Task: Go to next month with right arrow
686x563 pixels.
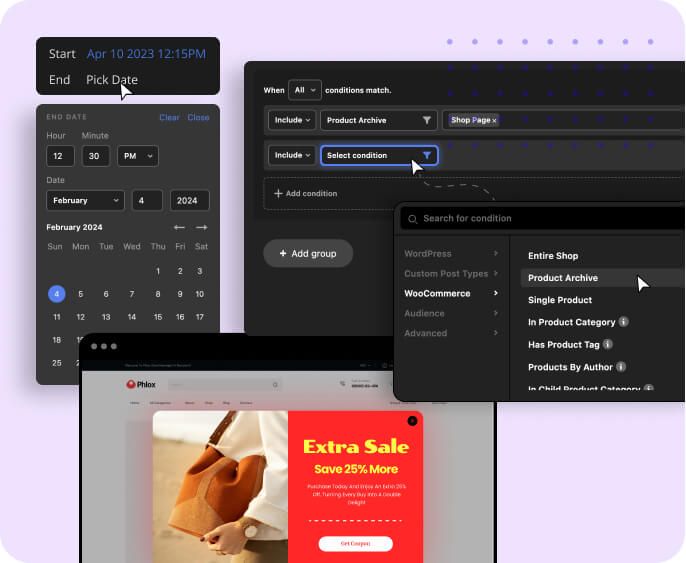Action: (x=202, y=227)
